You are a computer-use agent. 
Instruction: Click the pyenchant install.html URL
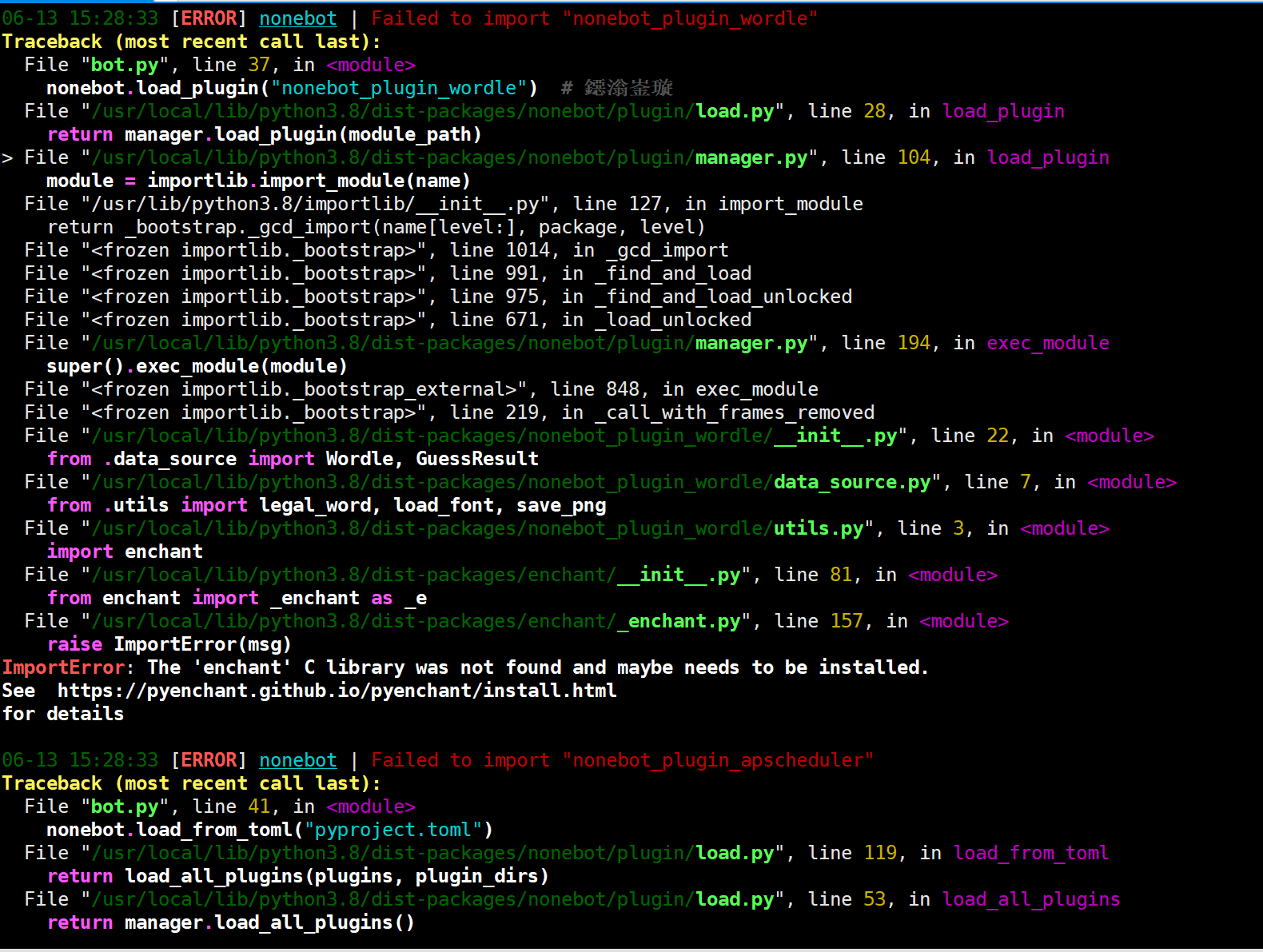[337, 691]
